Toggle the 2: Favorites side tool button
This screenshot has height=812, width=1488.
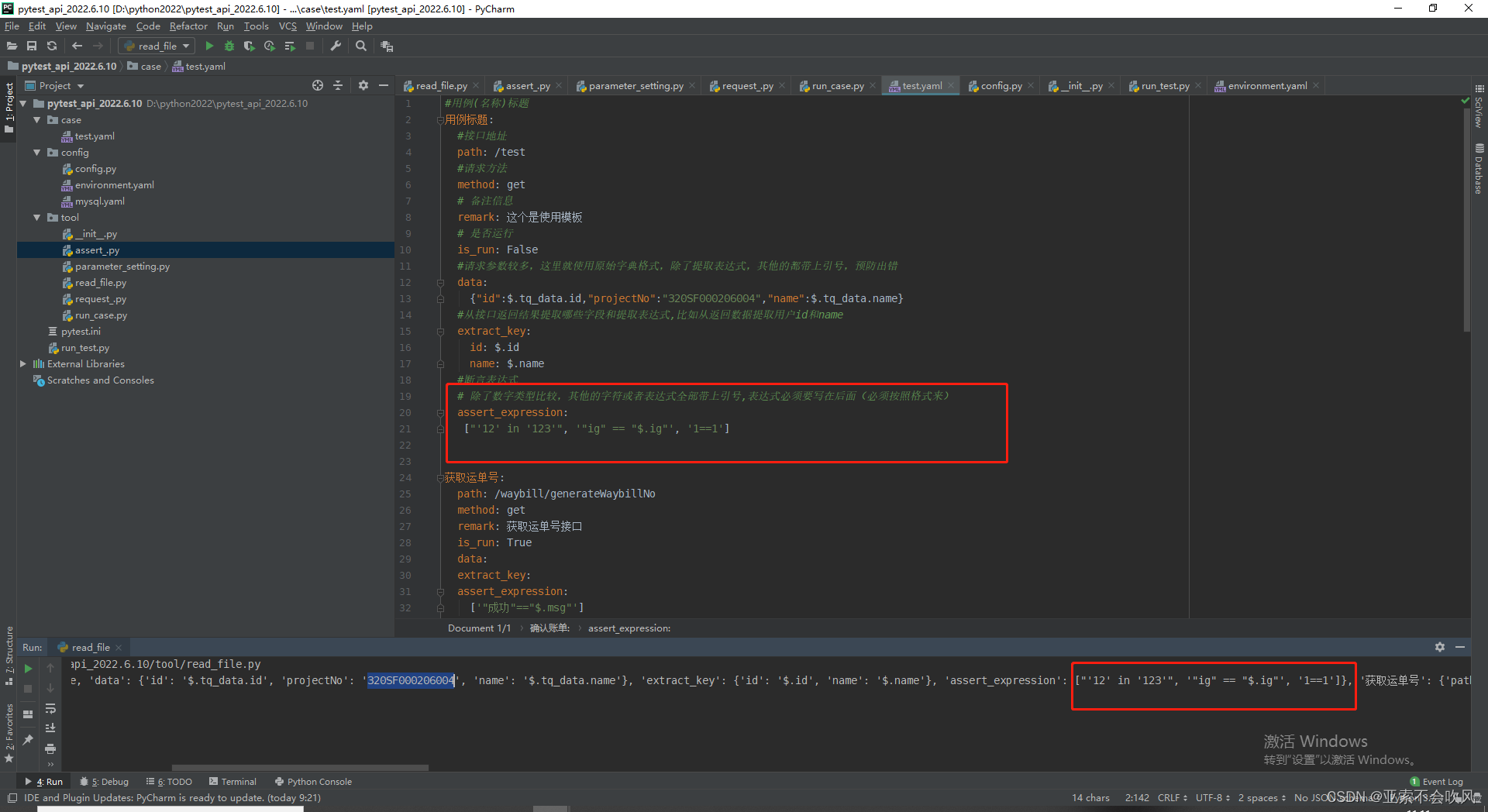point(9,732)
